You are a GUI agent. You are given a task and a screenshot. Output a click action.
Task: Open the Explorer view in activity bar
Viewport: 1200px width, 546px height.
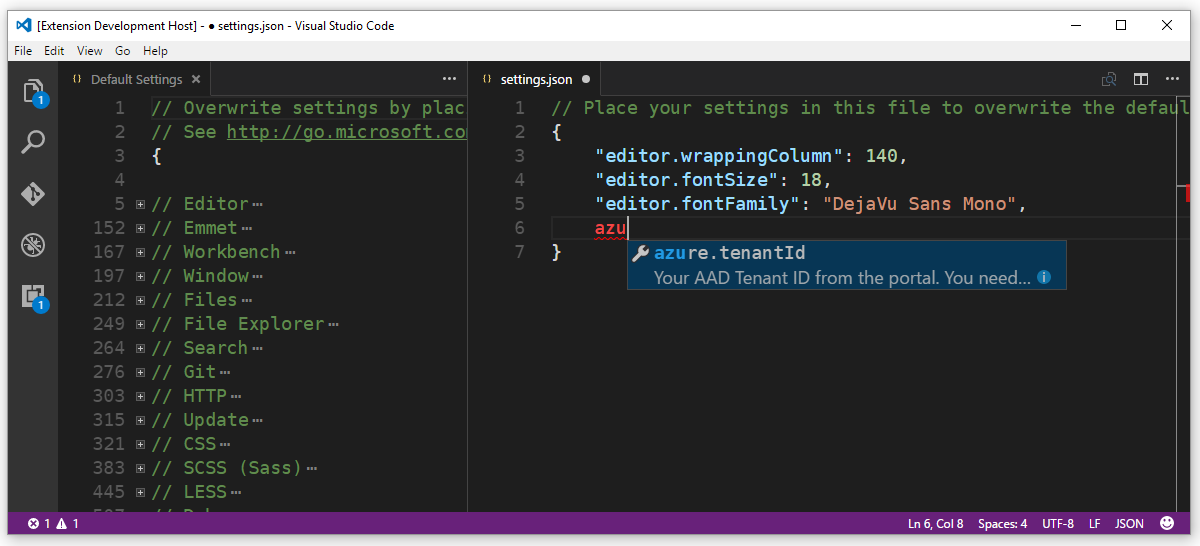pos(34,91)
